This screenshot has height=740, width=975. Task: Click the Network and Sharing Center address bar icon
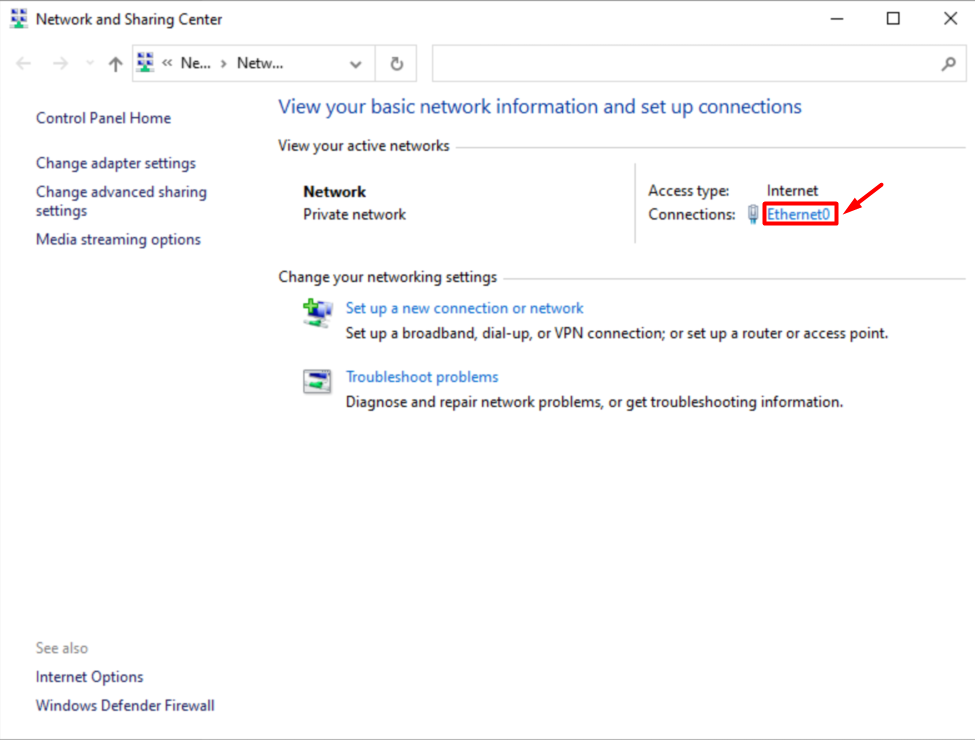(145, 62)
